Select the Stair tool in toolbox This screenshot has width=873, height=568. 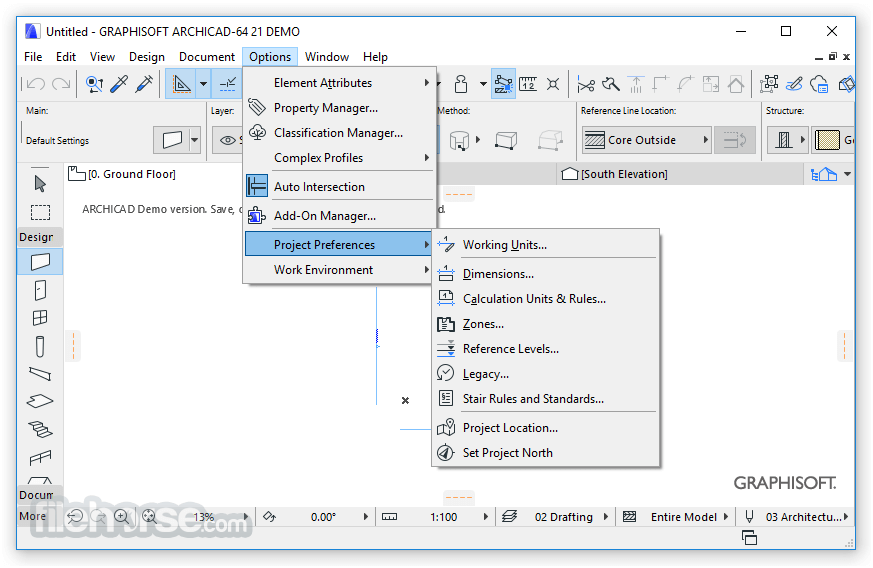click(40, 429)
